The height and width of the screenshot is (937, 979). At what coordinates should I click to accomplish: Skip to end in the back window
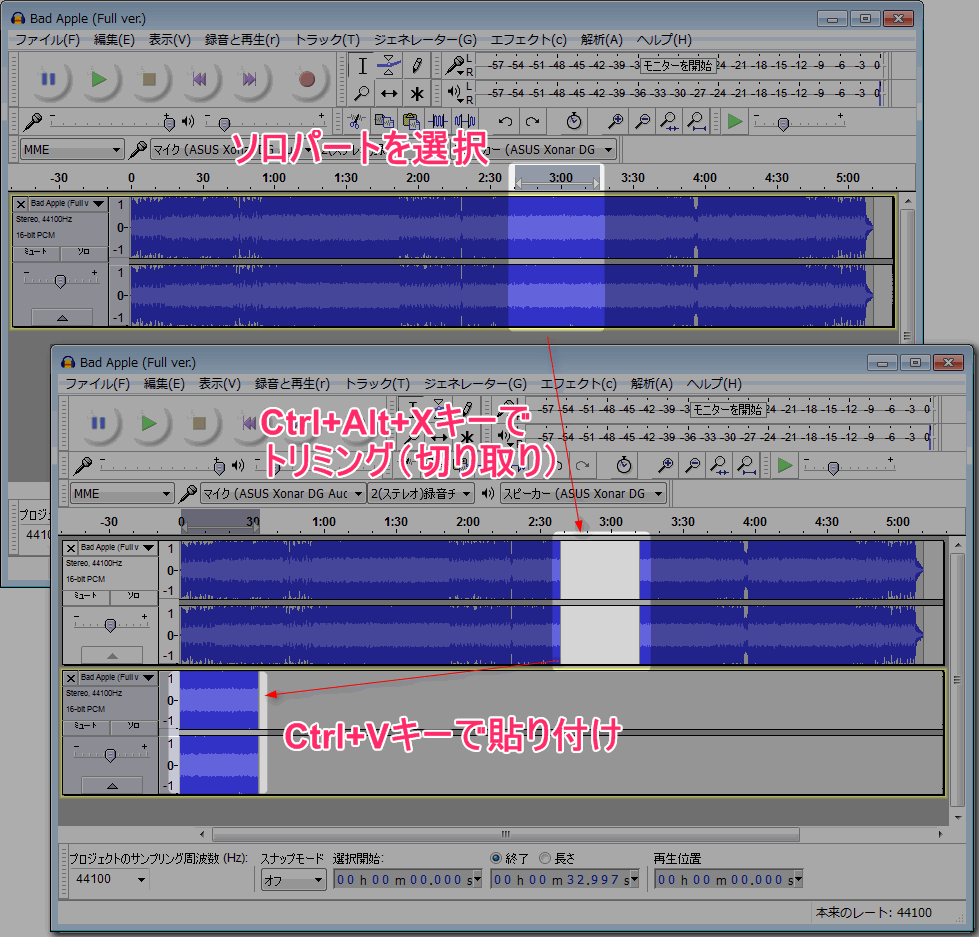pos(250,79)
